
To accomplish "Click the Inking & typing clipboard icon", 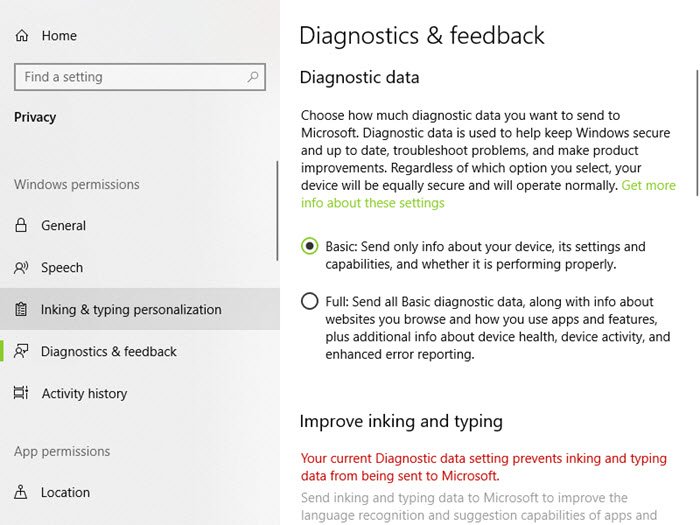I will pos(21,310).
